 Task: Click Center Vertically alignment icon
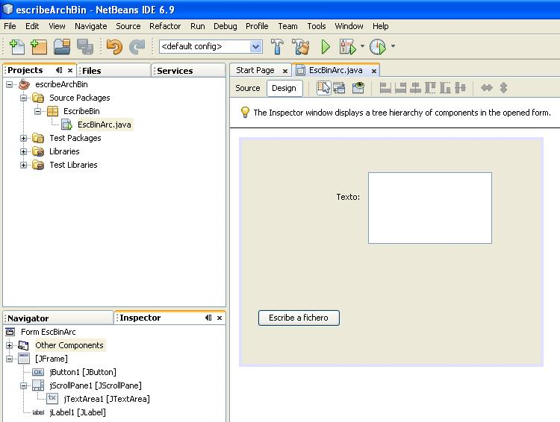point(460,88)
